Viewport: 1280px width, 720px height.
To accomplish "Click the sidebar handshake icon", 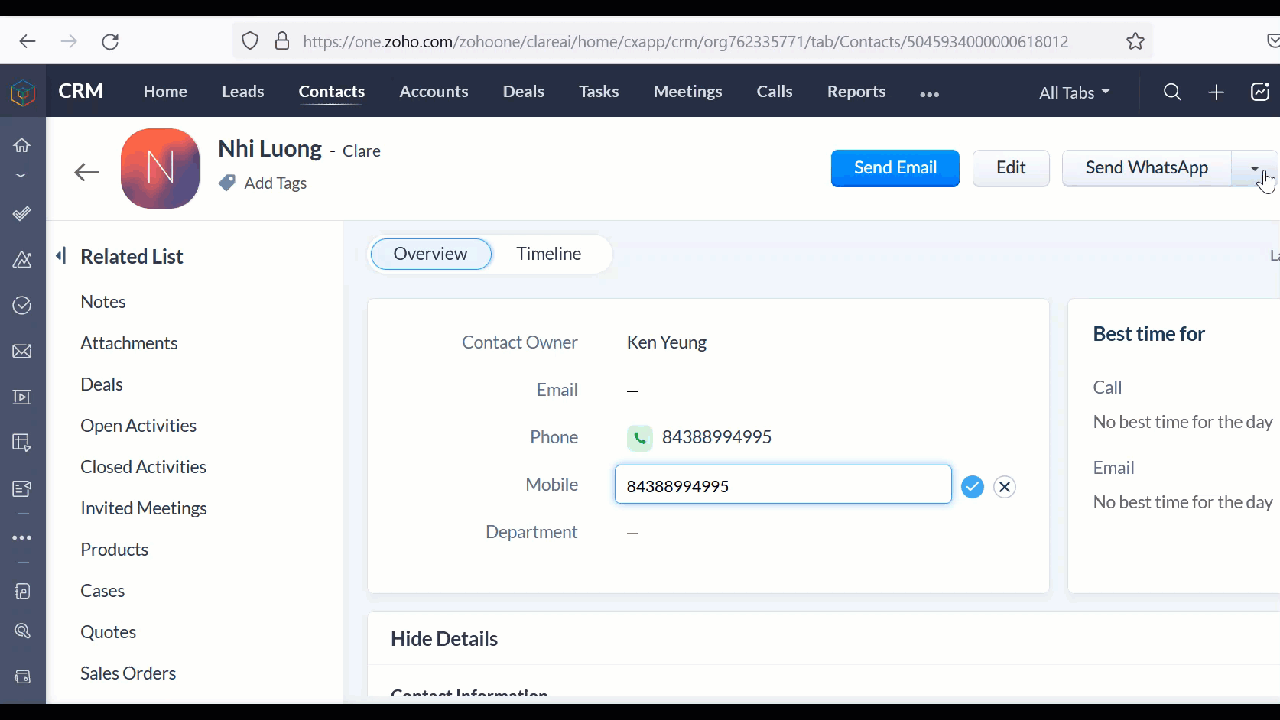I will tap(22, 213).
